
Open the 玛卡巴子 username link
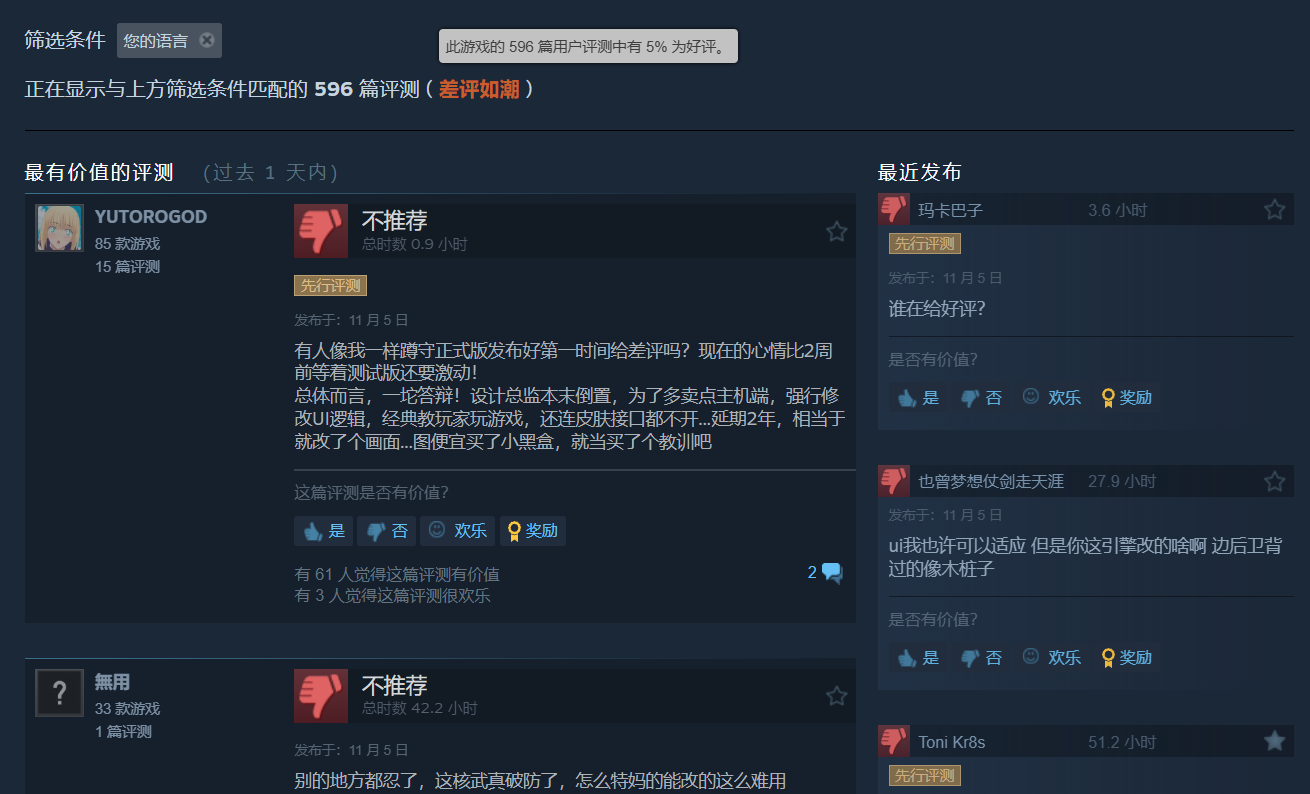[950, 210]
